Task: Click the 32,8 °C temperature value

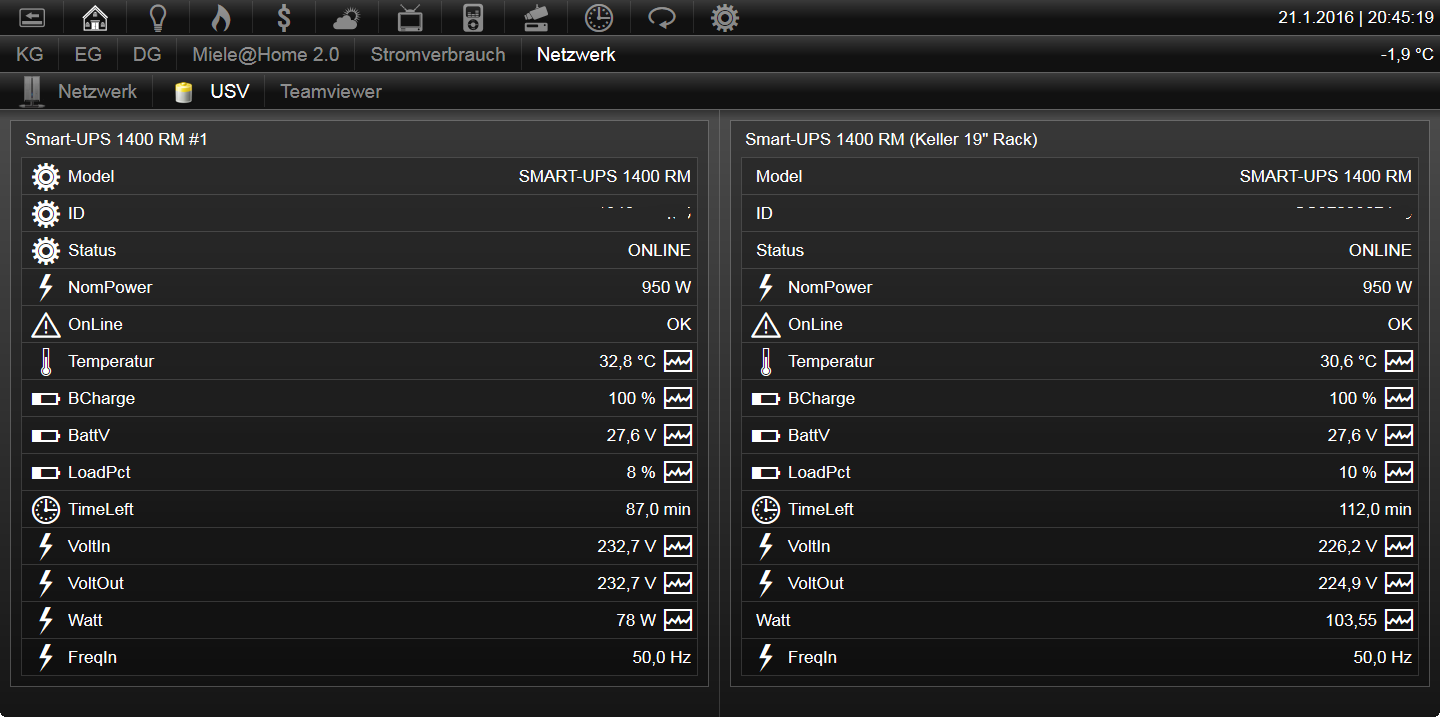Action: (627, 361)
